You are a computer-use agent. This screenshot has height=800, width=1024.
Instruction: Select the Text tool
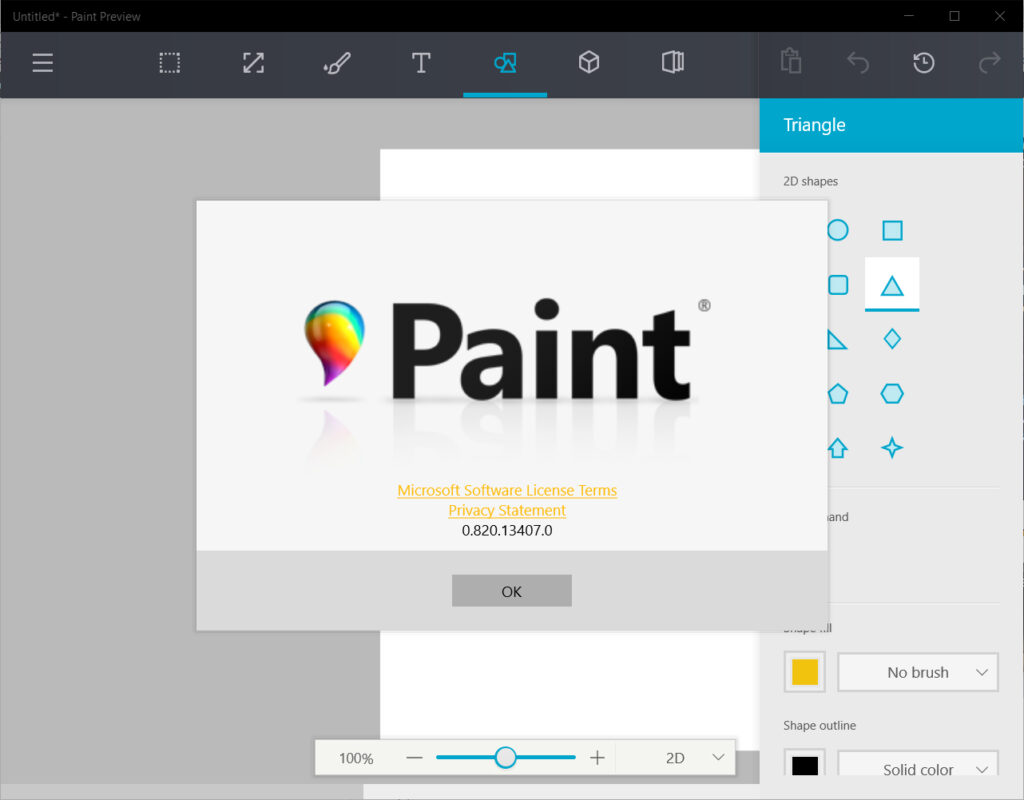pyautogui.click(x=421, y=64)
